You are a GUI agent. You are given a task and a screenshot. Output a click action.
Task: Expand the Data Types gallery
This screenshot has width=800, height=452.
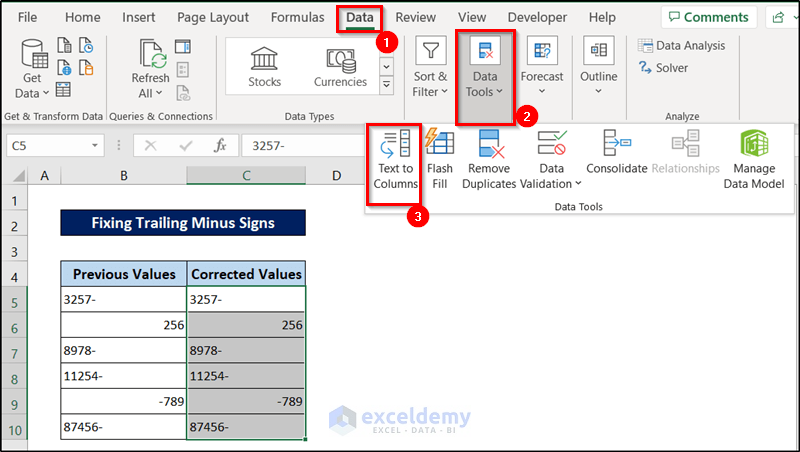(x=387, y=85)
